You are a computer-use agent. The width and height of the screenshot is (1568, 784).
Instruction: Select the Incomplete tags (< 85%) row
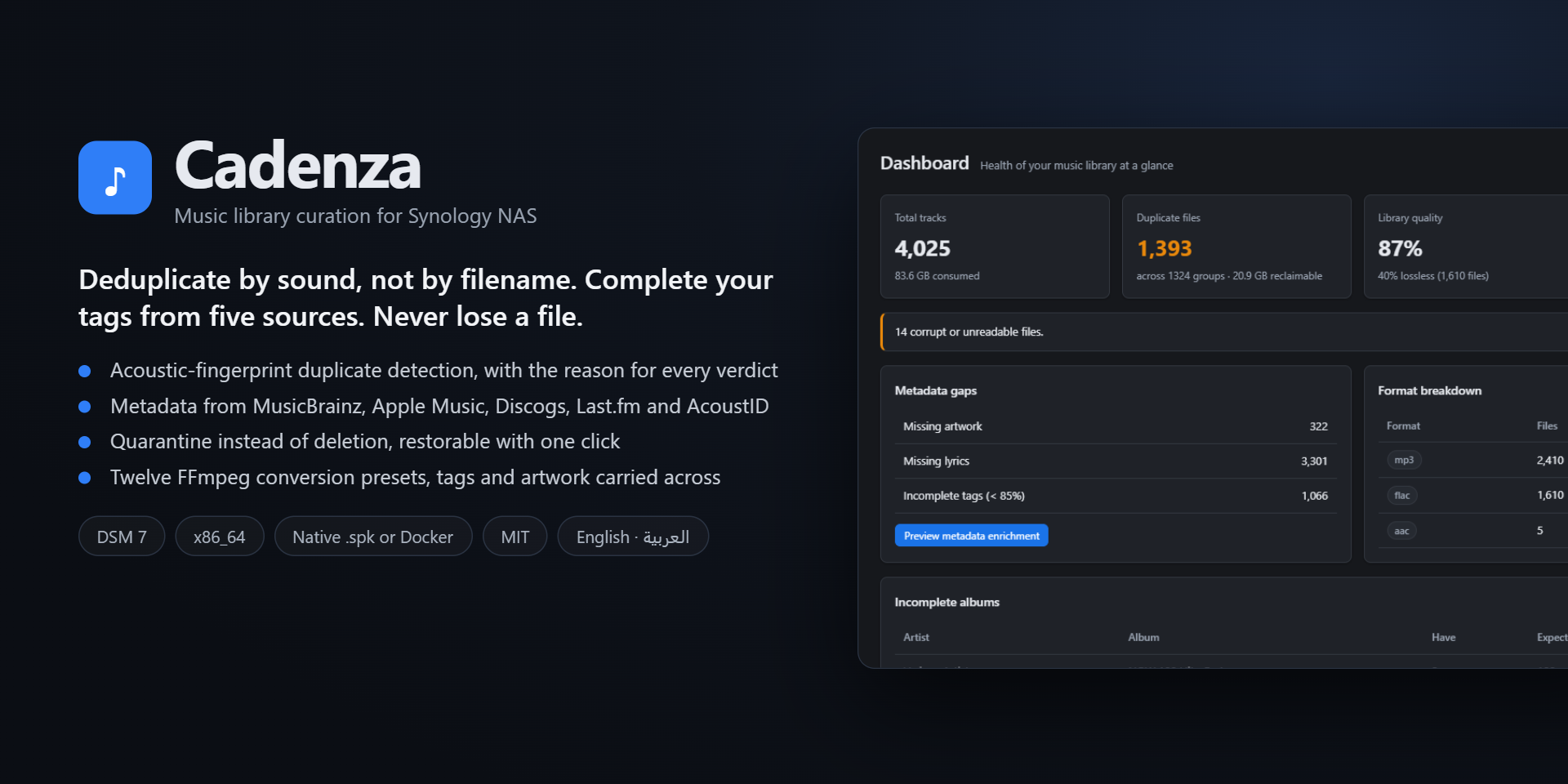[x=1116, y=496]
